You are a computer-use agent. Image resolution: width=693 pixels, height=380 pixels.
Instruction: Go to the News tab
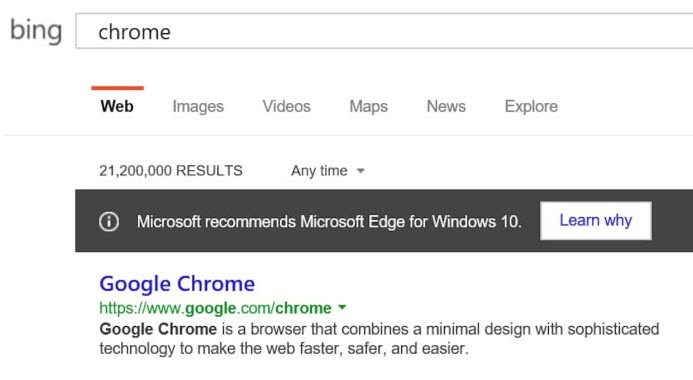(x=446, y=106)
